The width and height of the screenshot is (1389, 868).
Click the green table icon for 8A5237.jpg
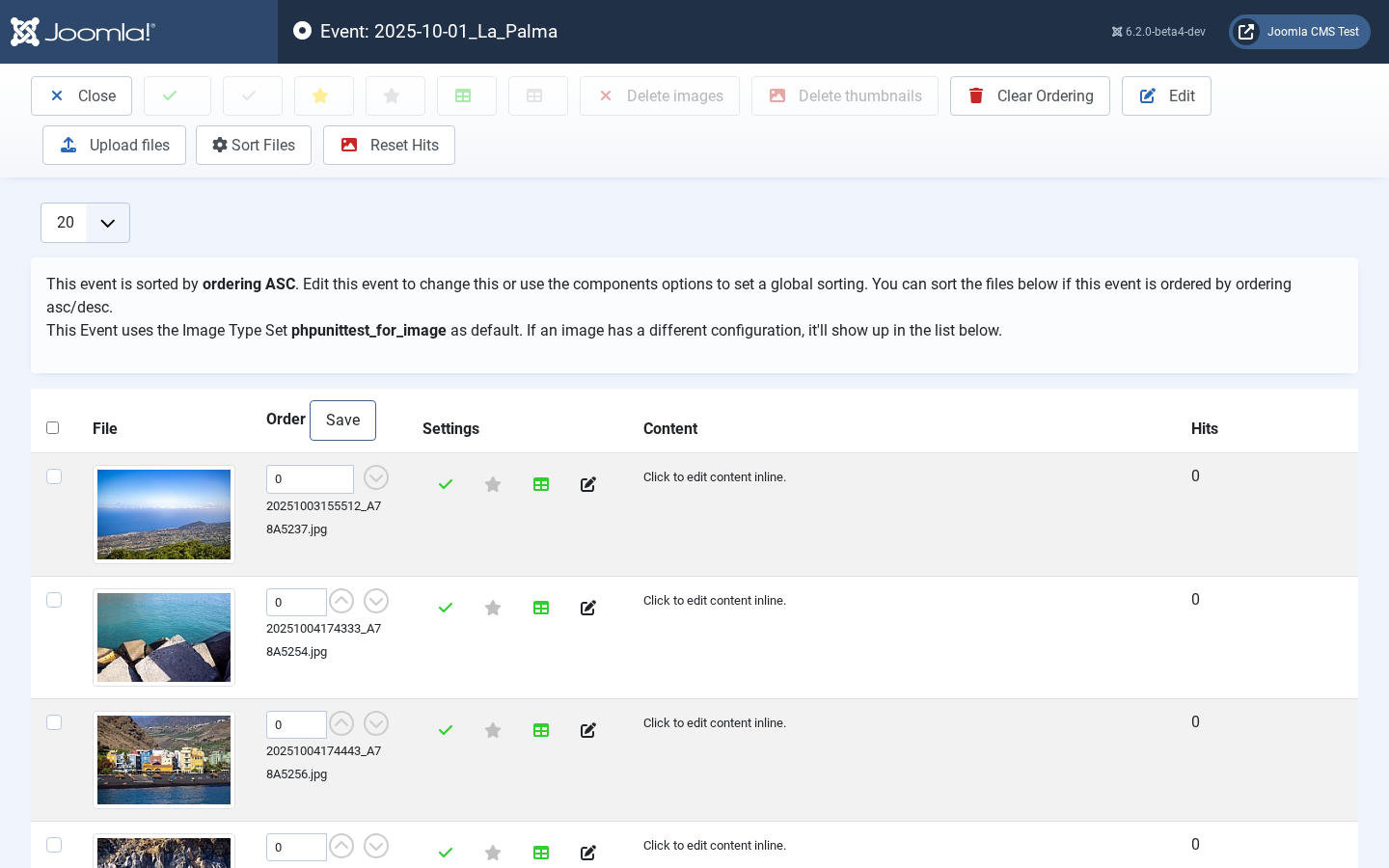tap(541, 484)
